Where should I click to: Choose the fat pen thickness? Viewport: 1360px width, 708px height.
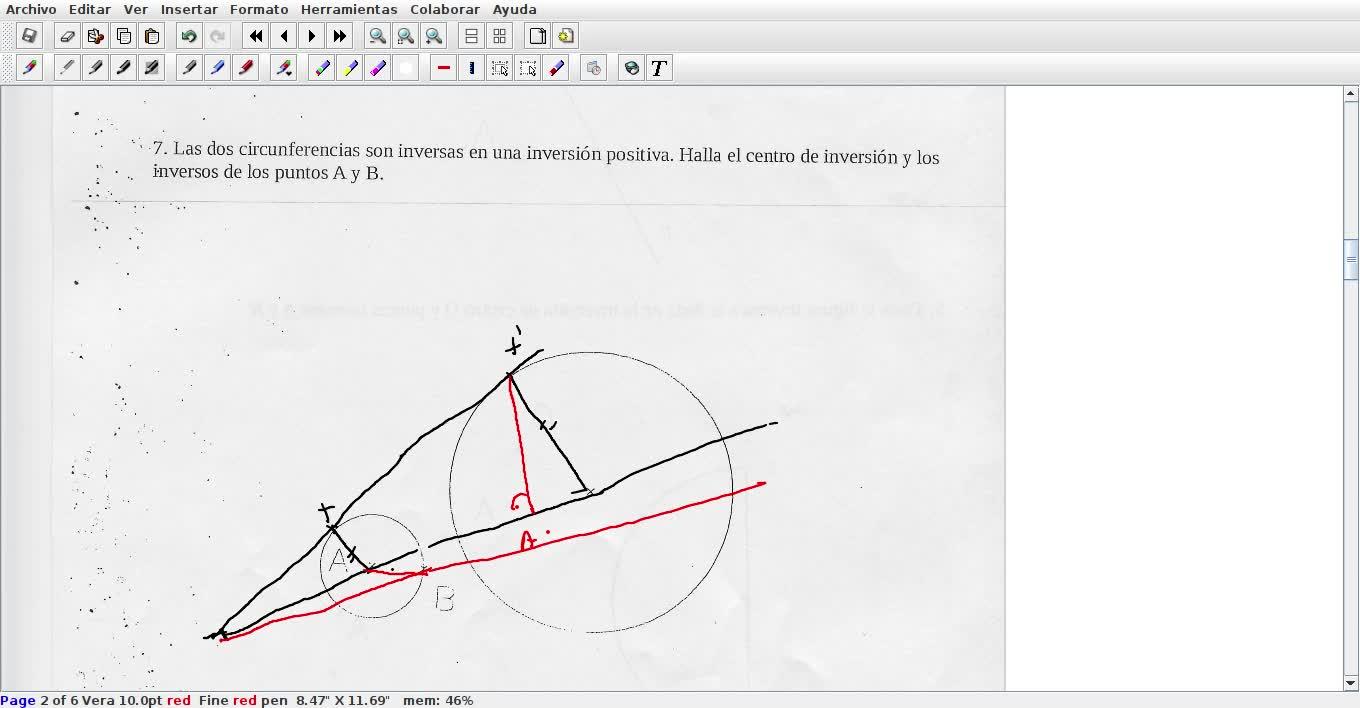pyautogui.click(x=152, y=68)
